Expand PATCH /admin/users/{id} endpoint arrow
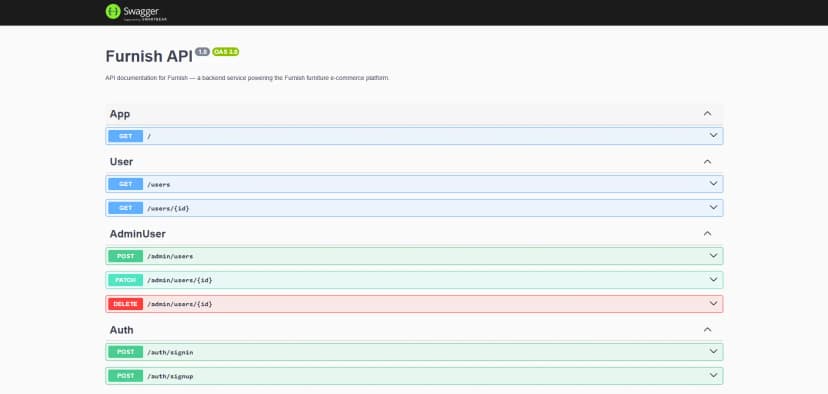Screen dimensions: 828x394 click(713, 280)
